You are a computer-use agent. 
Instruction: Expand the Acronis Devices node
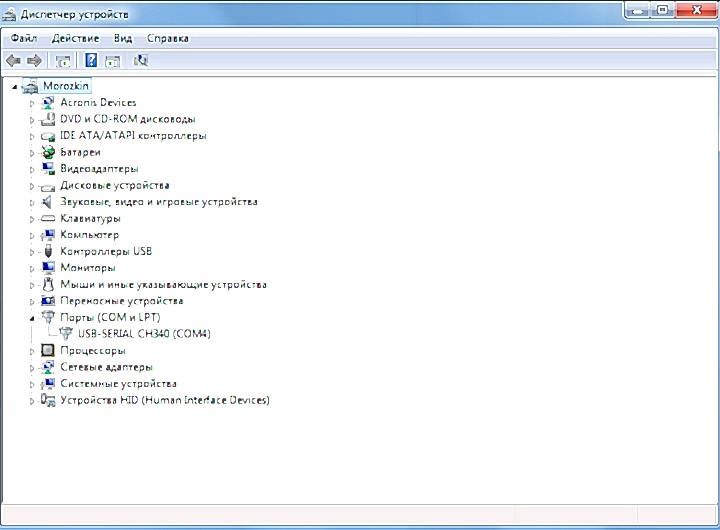click(32, 103)
